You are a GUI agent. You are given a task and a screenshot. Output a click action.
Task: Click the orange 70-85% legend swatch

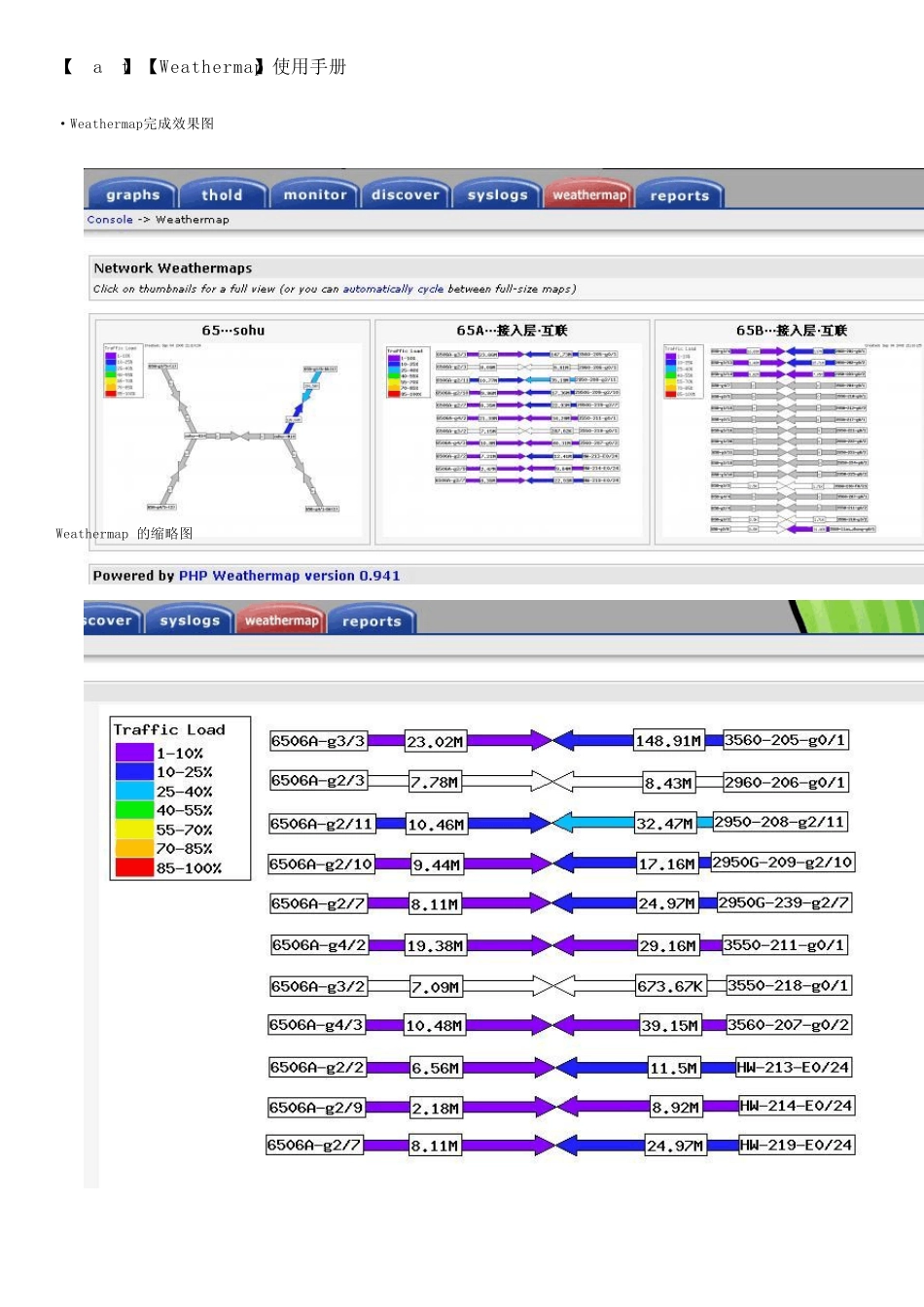[134, 848]
